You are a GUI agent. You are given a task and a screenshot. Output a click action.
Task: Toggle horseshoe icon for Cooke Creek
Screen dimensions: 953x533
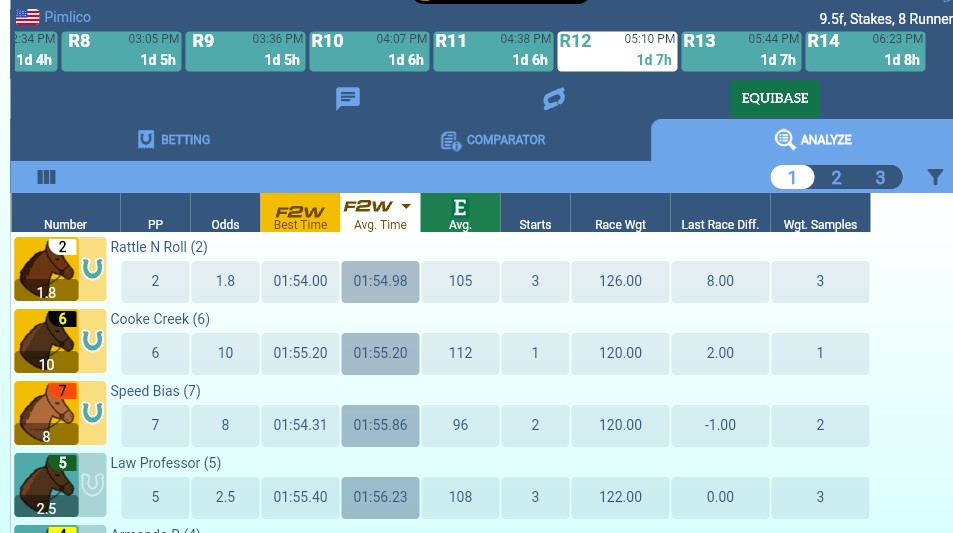click(x=92, y=340)
